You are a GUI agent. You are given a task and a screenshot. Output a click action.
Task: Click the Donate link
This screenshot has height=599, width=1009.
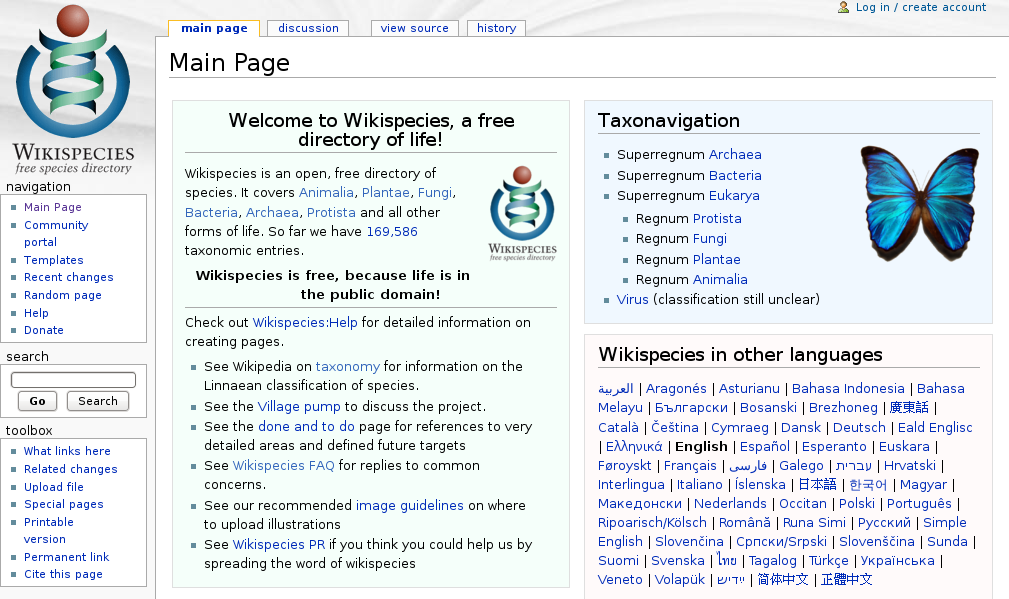(44, 330)
